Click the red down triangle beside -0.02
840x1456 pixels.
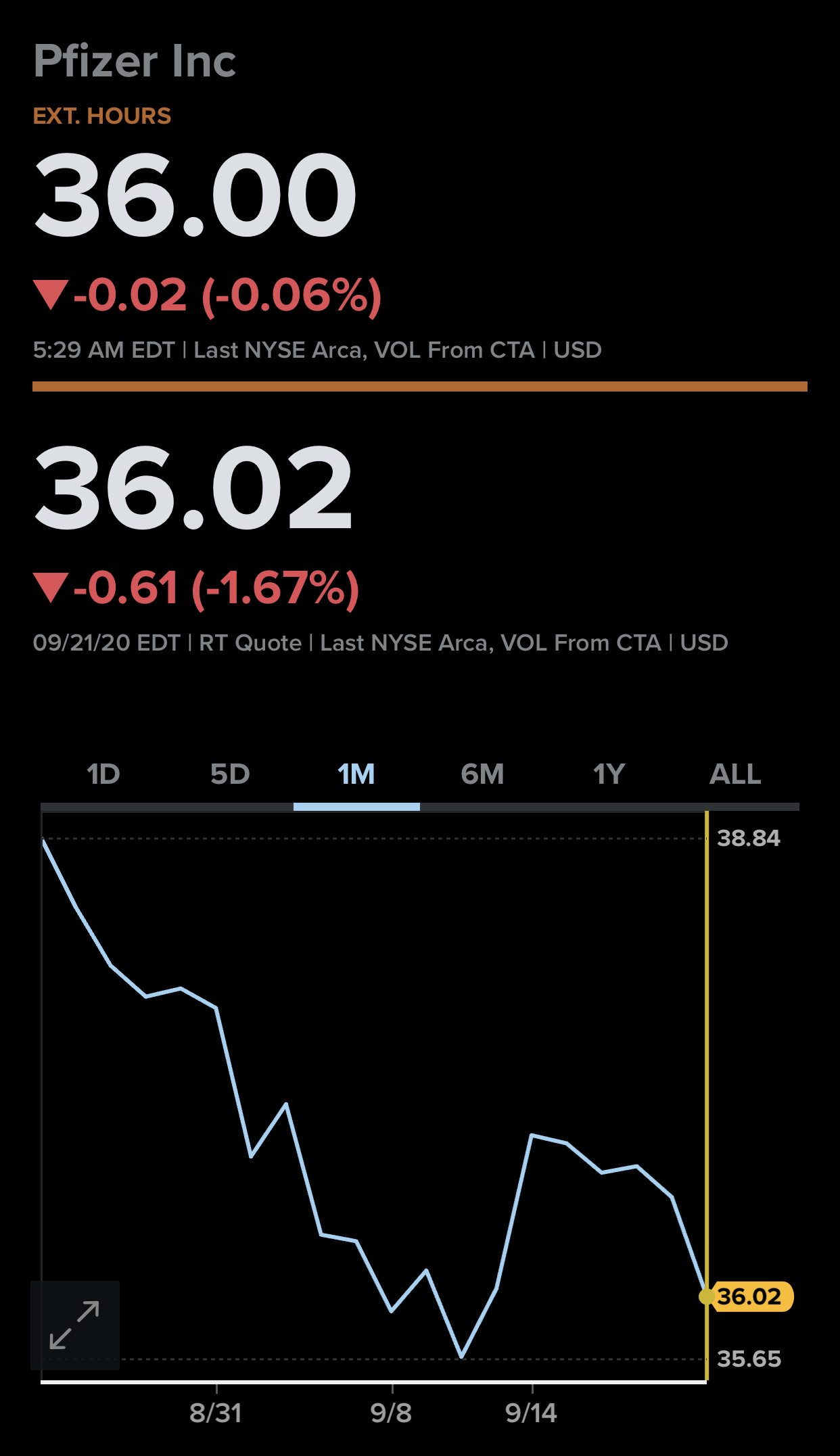pos(51,296)
